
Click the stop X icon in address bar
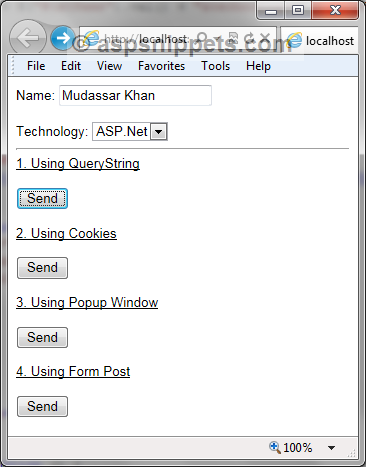coord(265,38)
